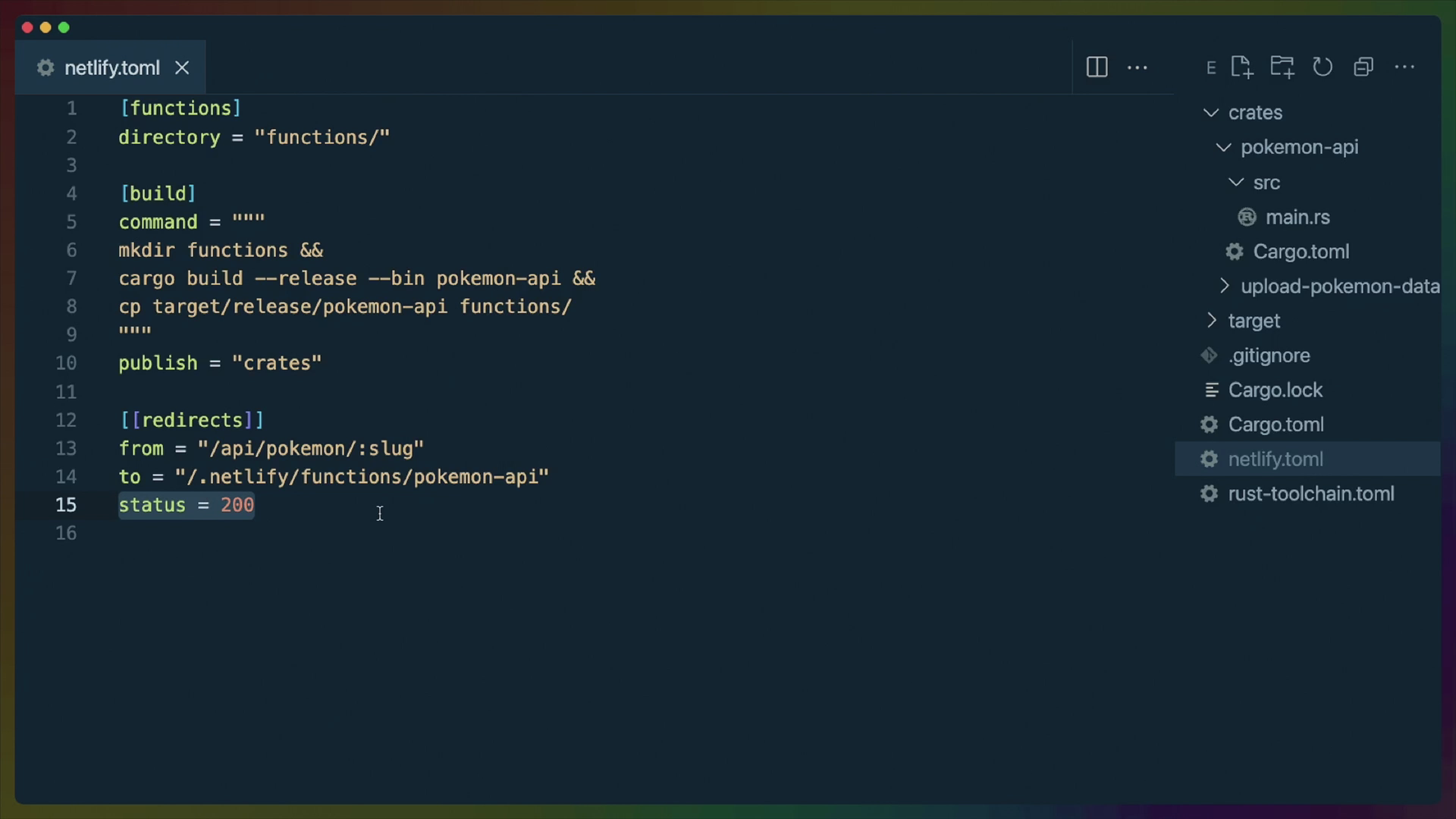Expand the target folder
Screen dimensions: 1456x819
[1211, 320]
